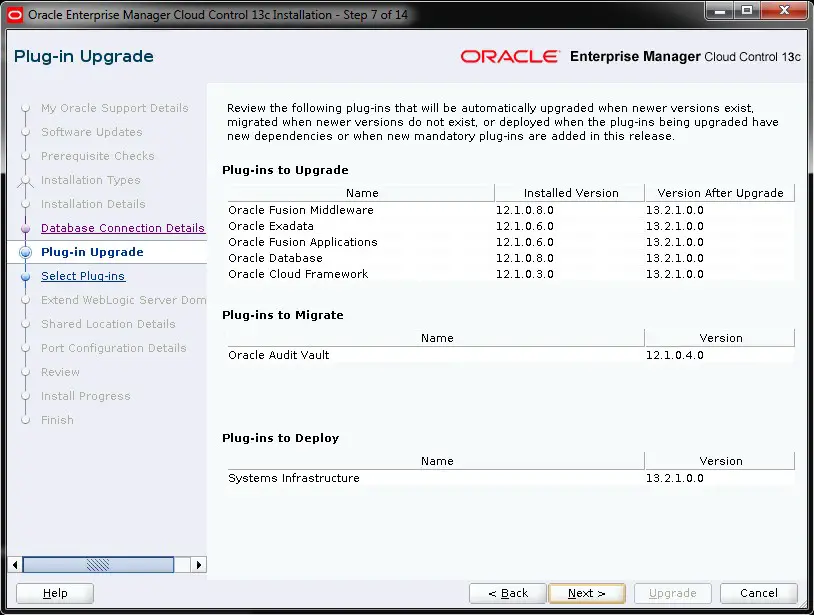Select Oracle Audit Vault row
This screenshot has height=615, width=814.
click(511, 356)
